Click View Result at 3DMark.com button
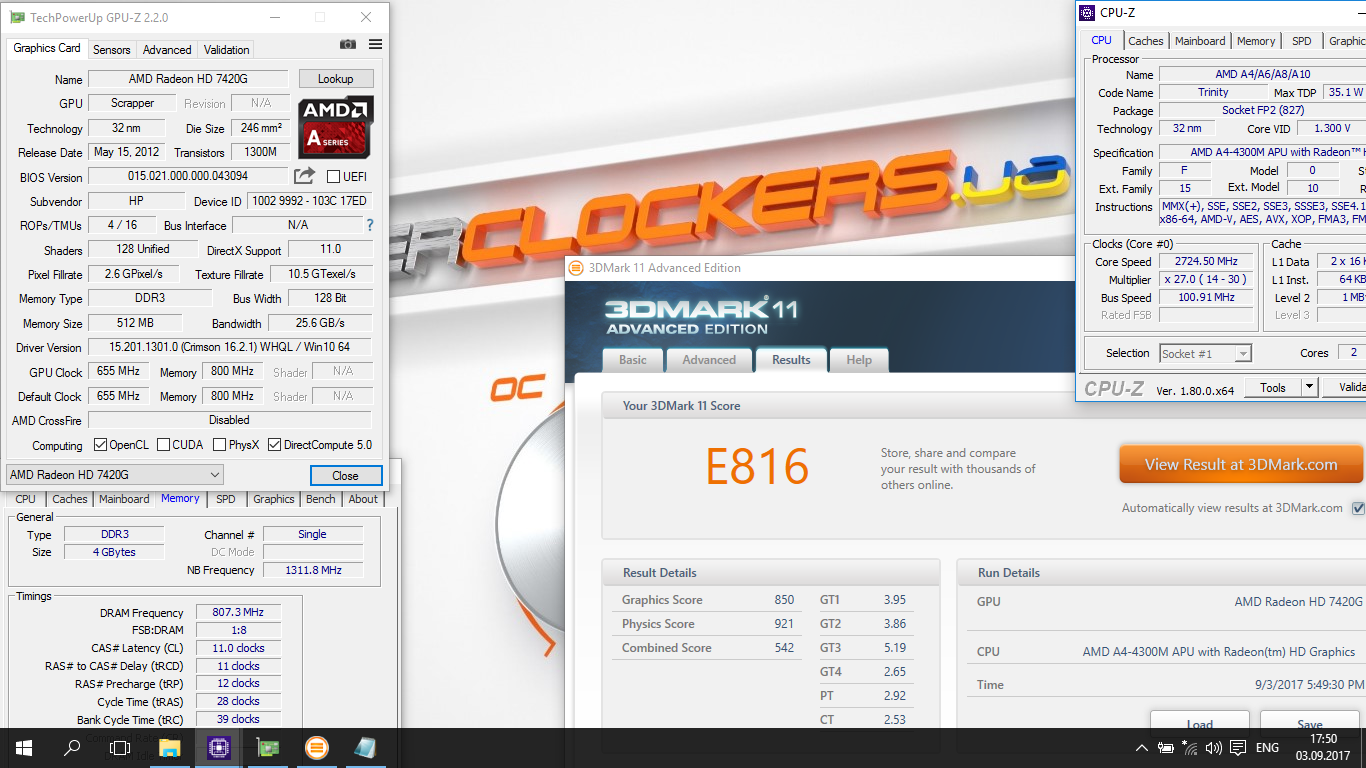Screen dimensions: 1366x768 tap(1241, 464)
